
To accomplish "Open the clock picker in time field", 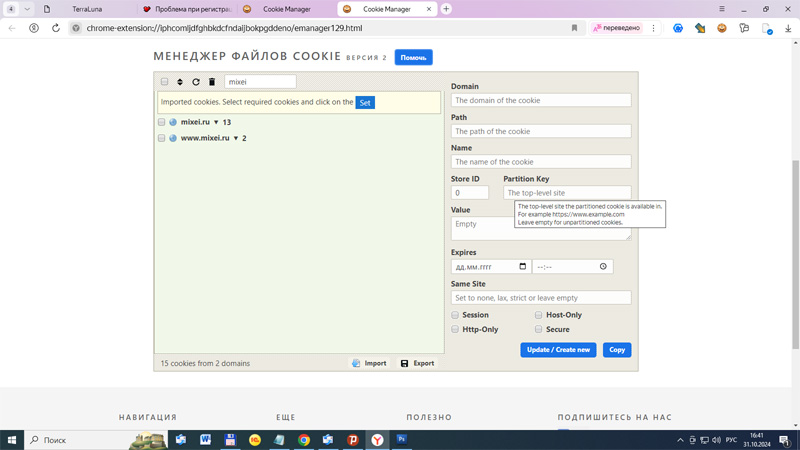I will 603,267.
